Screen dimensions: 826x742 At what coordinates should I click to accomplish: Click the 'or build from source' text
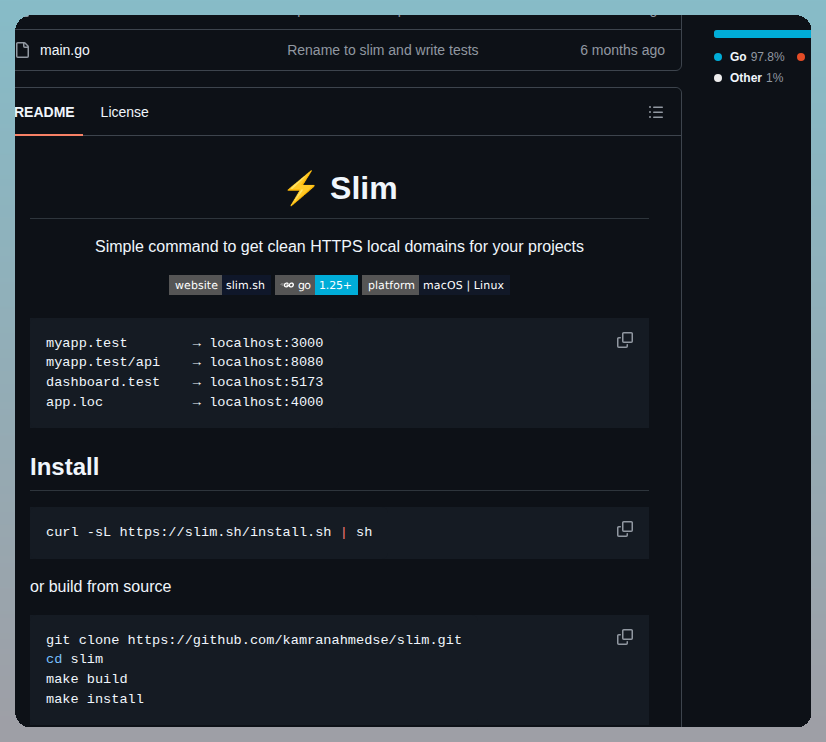pyautogui.click(x=101, y=587)
